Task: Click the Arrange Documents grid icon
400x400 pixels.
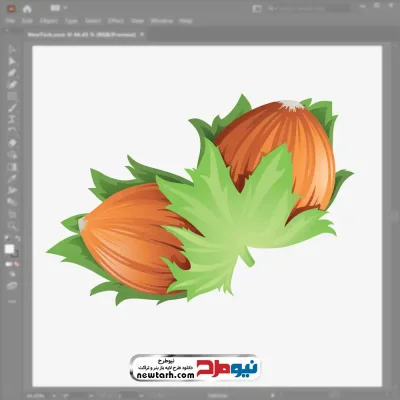Action: point(55,8)
